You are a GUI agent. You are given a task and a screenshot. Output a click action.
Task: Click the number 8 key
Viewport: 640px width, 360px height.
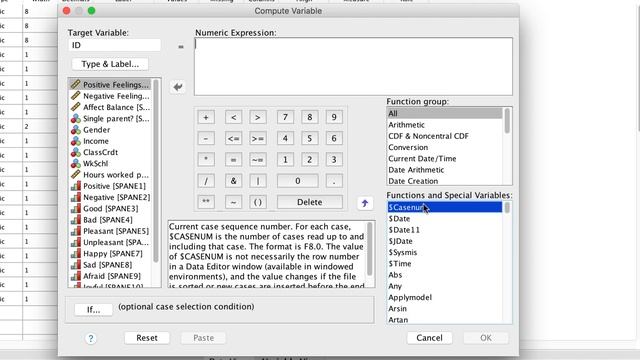[x=309, y=118]
